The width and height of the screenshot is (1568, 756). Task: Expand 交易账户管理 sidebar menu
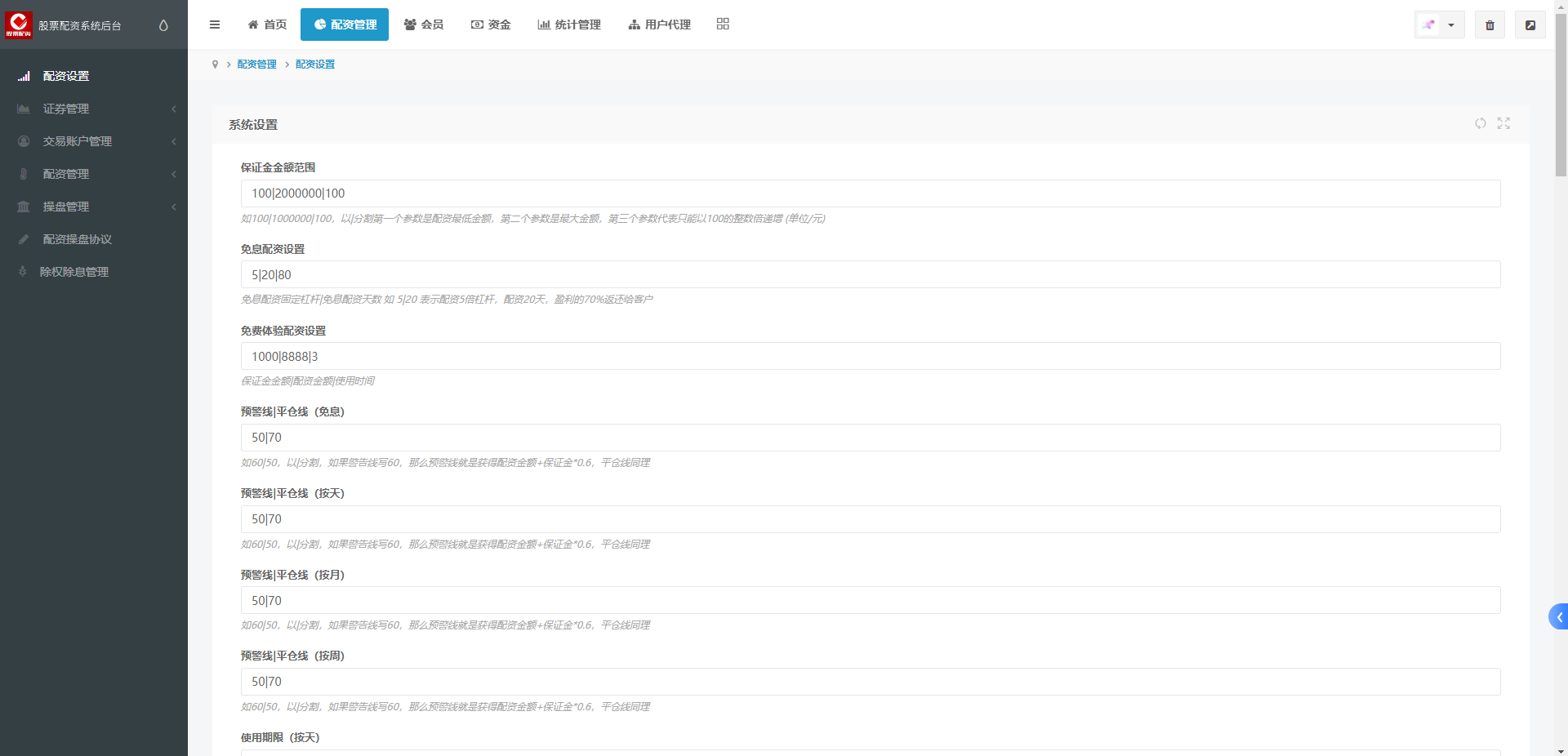pyautogui.click(x=94, y=141)
